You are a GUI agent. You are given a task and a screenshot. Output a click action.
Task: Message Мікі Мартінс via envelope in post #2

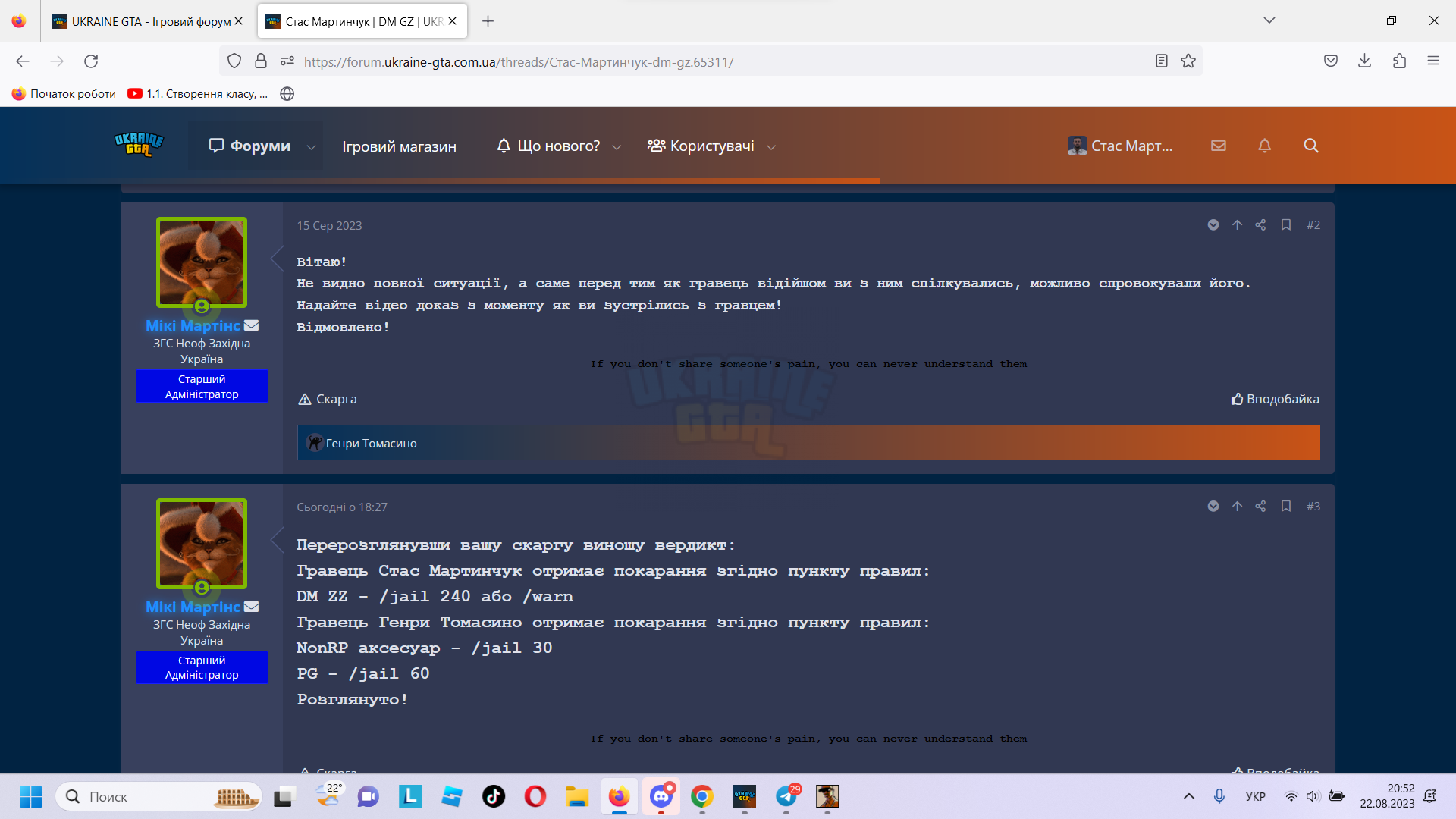(252, 325)
